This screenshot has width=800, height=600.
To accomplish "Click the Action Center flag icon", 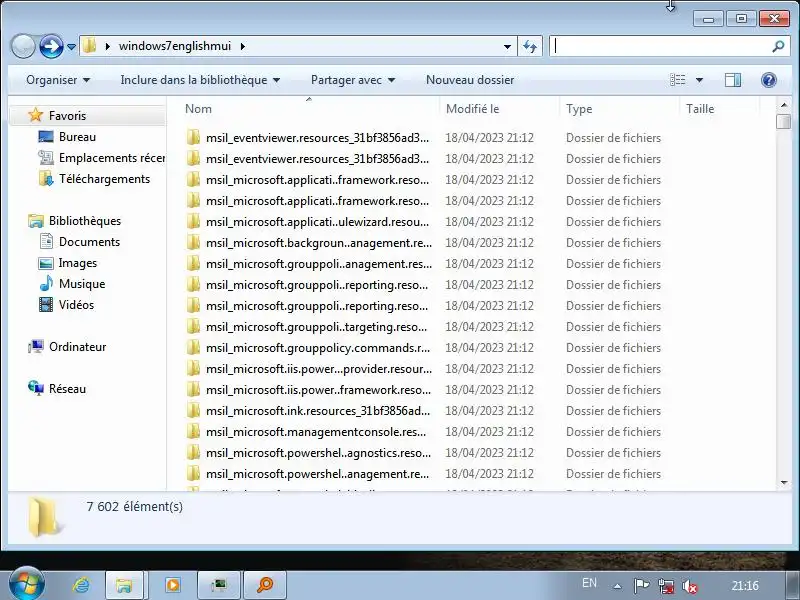I will 641,586.
